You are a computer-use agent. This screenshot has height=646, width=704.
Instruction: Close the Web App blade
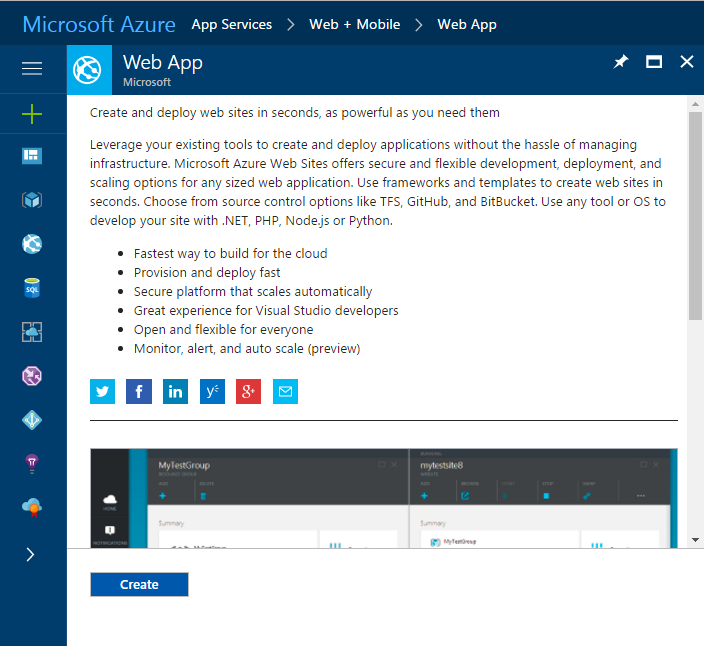click(687, 62)
